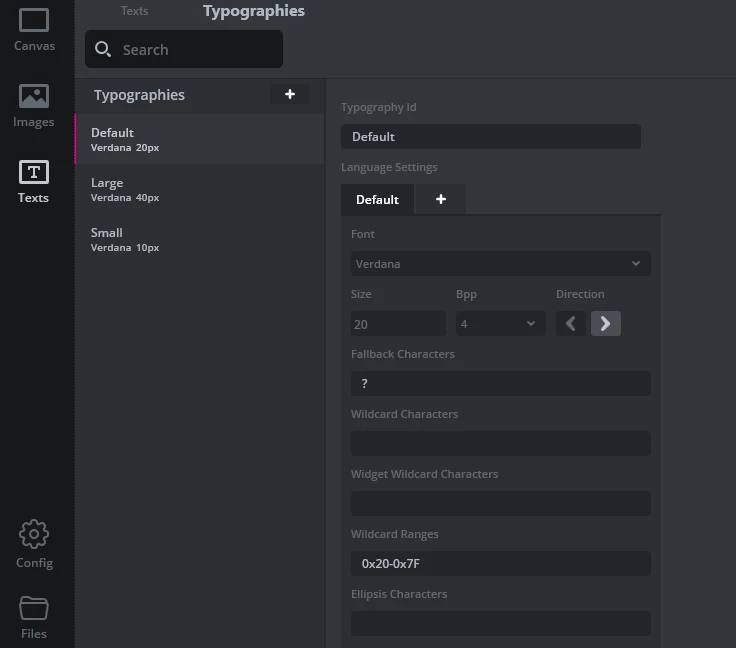Edit the Typography Id field
736x648 pixels.
[x=491, y=137]
